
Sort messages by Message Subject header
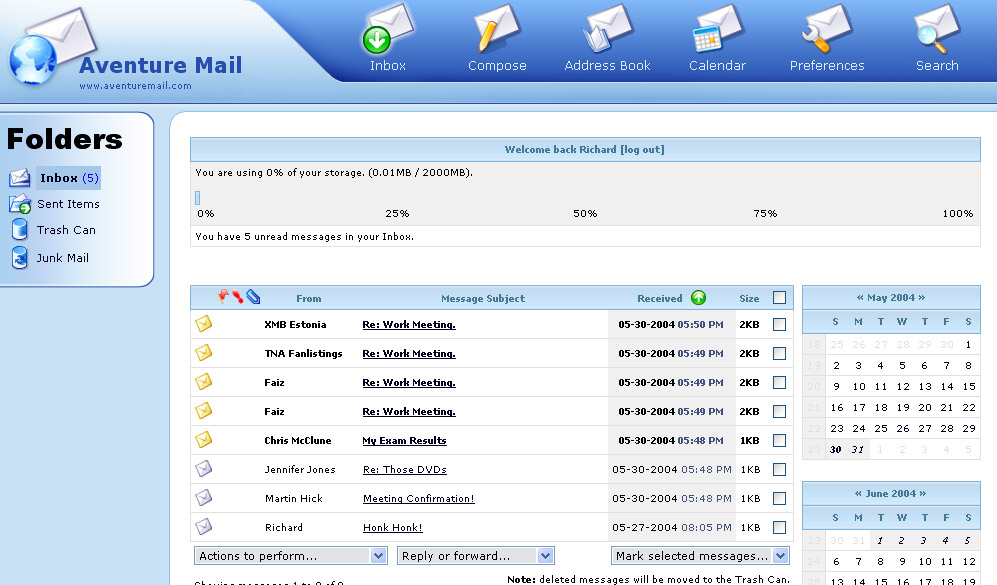(483, 298)
